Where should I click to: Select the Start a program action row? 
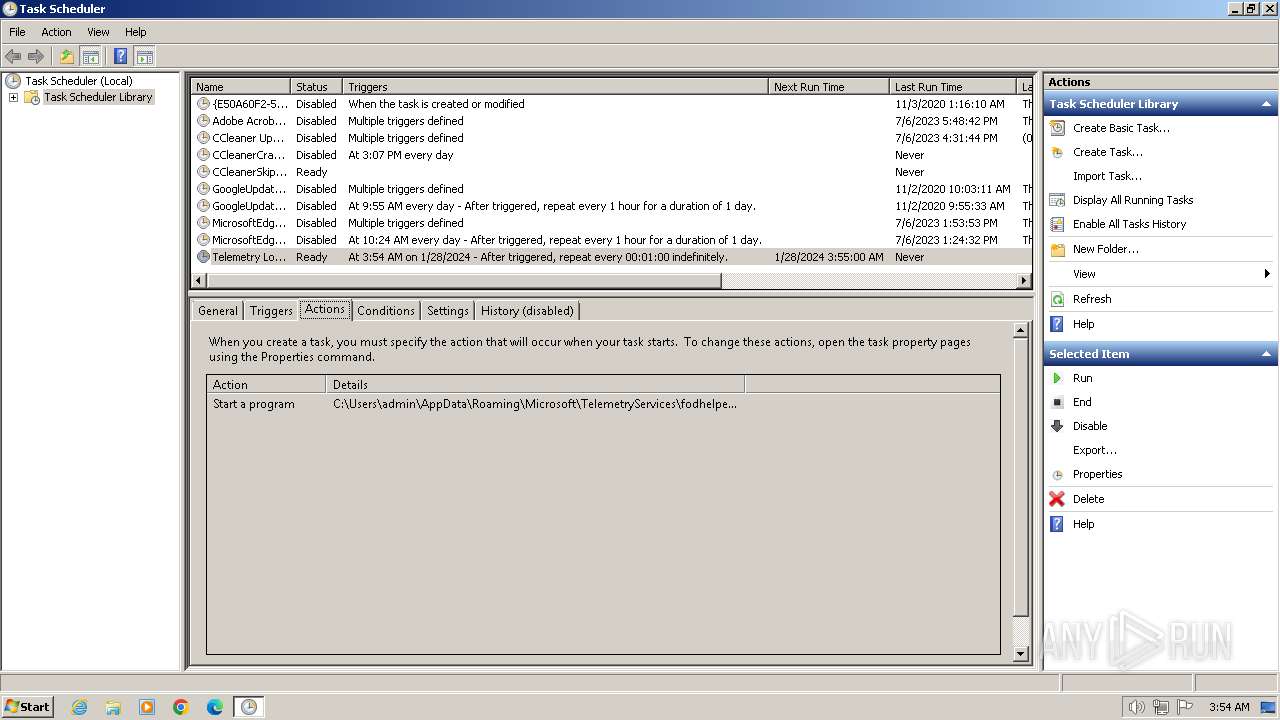click(x=603, y=404)
